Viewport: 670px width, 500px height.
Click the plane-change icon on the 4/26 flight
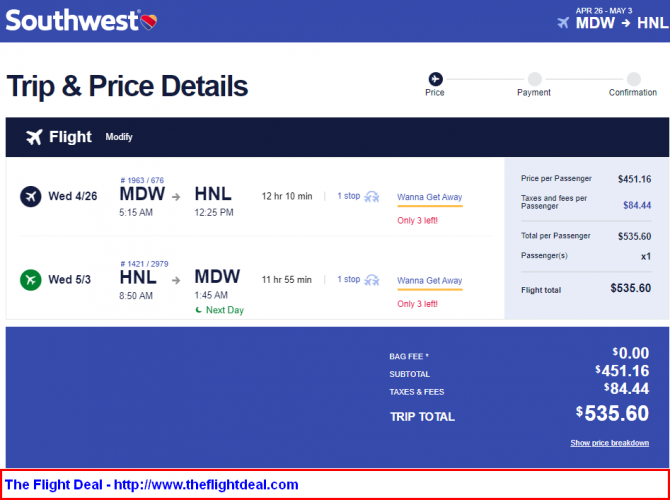coord(371,197)
